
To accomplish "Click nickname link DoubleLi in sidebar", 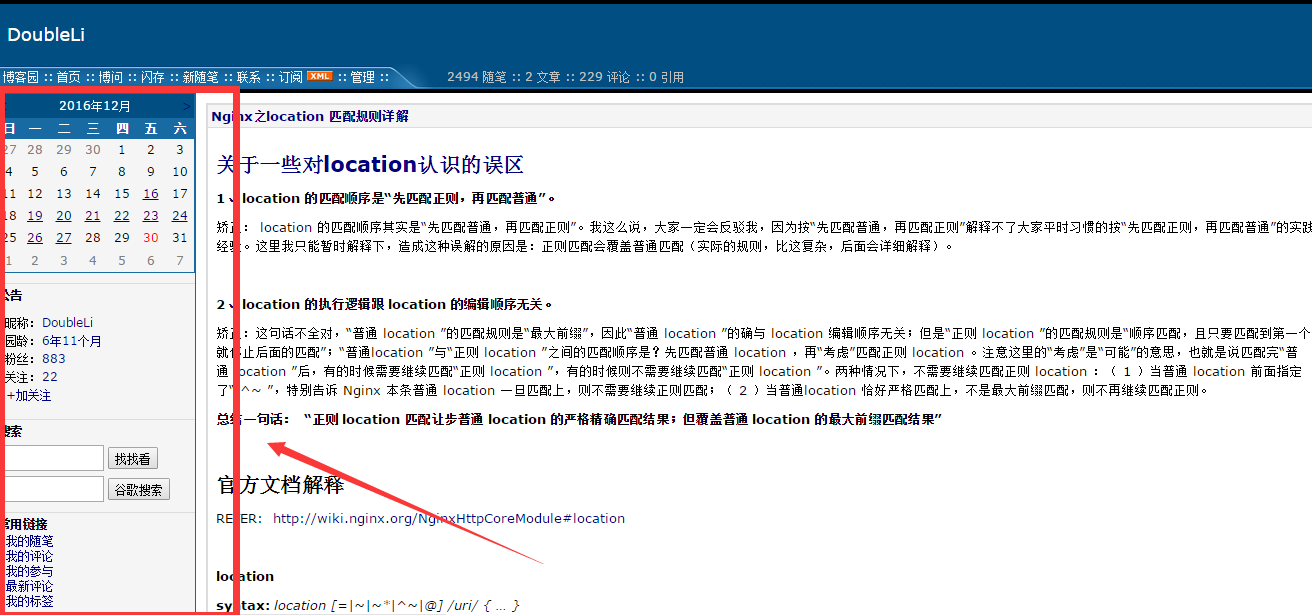I will 67,322.
